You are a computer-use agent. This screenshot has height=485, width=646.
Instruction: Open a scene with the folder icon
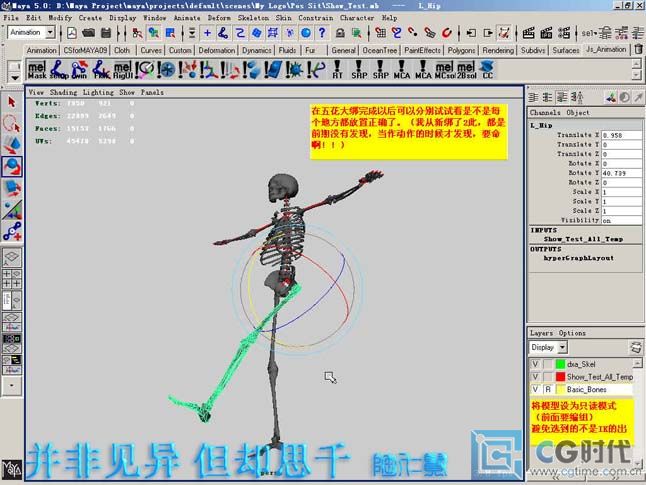coord(89,33)
